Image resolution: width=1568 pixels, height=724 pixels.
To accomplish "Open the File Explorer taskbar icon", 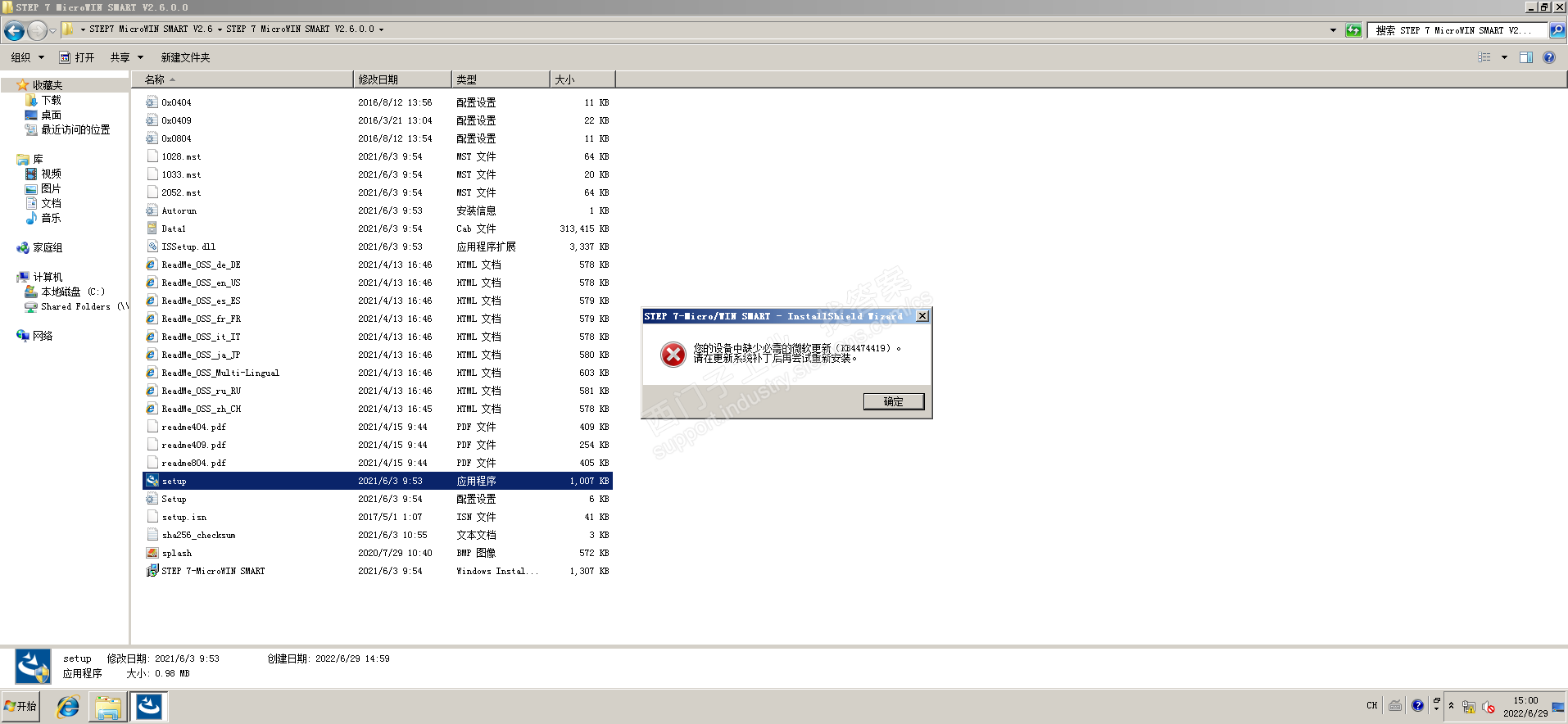I will (x=108, y=706).
